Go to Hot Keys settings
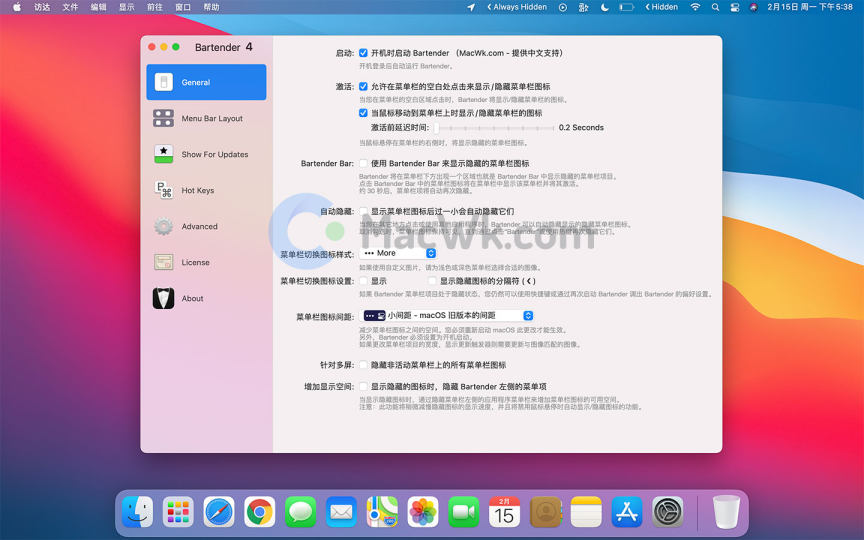Image resolution: width=864 pixels, height=540 pixels. tap(206, 190)
